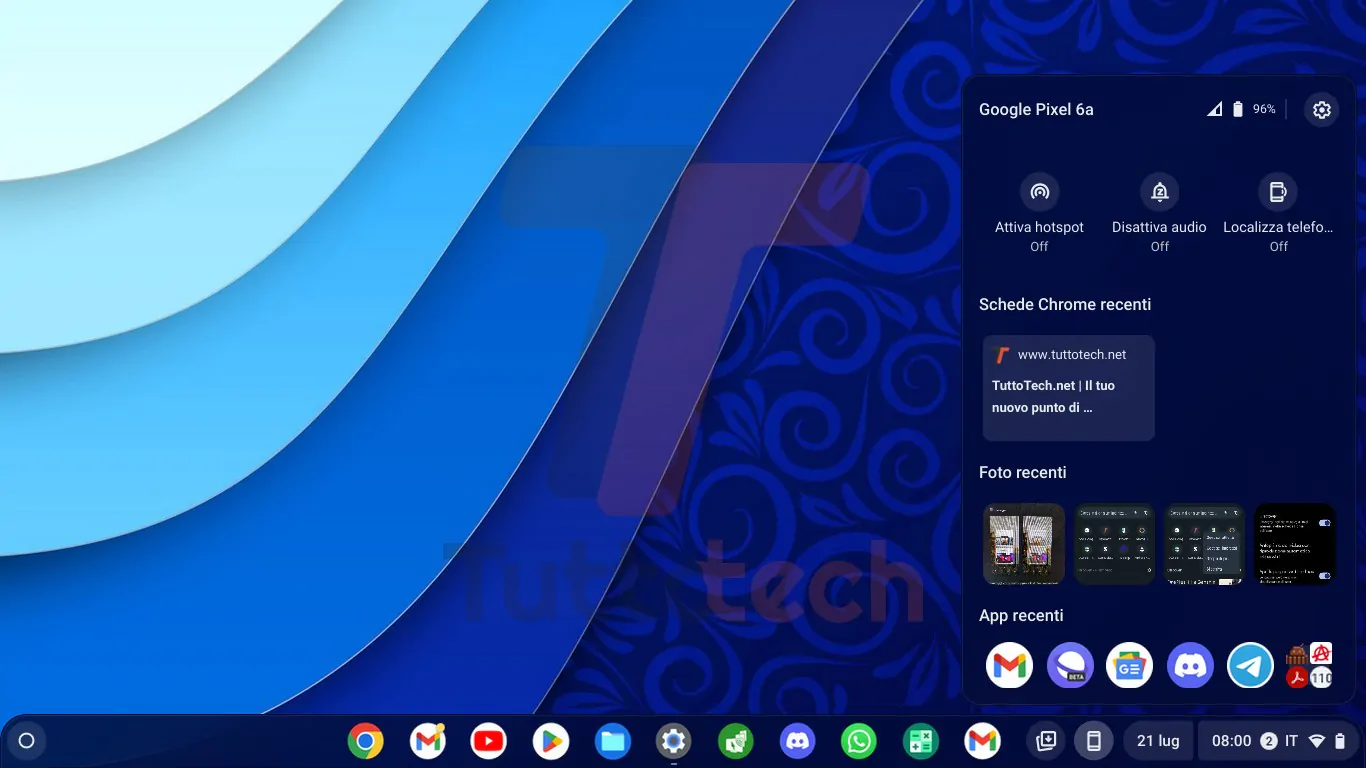The height and width of the screenshot is (768, 1366).
Task: Toggle Disattiva audio for the phone
Action: (x=1159, y=192)
